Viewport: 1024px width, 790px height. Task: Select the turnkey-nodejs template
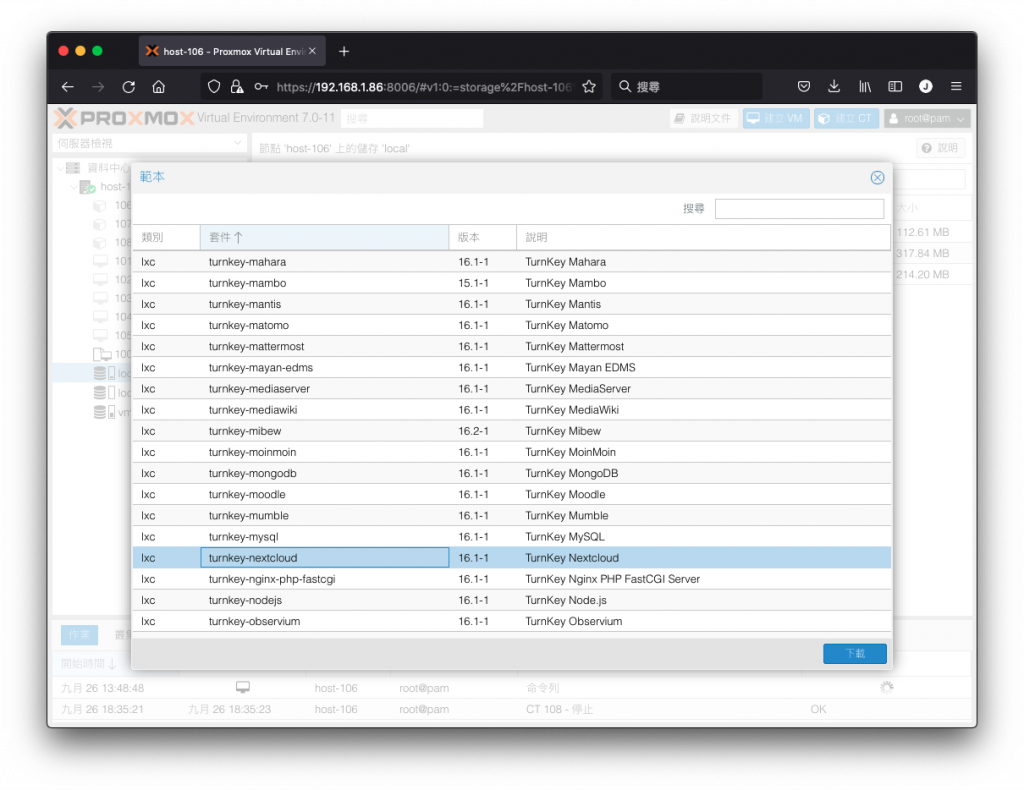point(512,600)
